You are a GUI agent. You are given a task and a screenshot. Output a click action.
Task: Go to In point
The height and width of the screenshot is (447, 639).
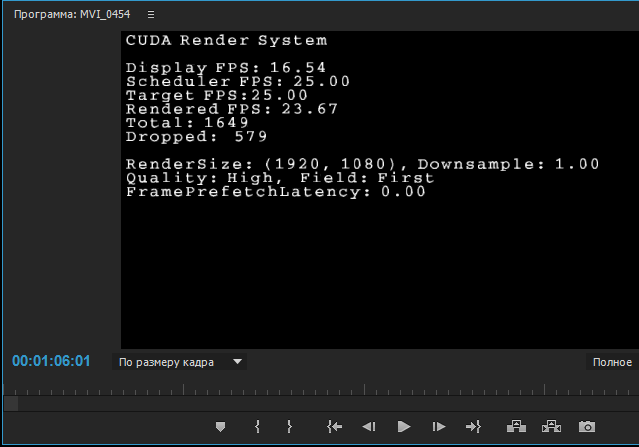pos(334,427)
